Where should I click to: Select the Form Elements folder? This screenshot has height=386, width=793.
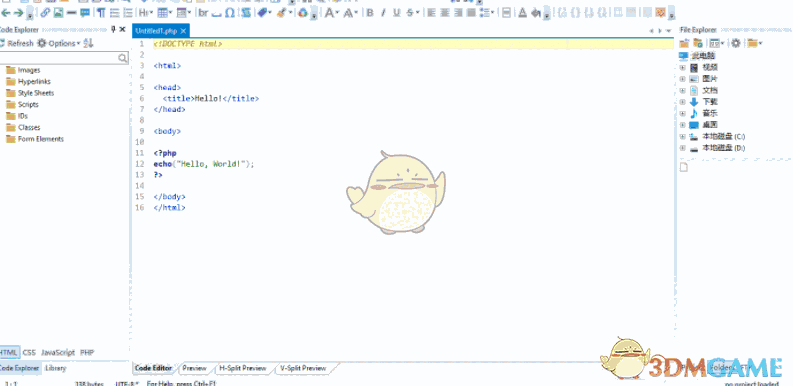click(35, 139)
